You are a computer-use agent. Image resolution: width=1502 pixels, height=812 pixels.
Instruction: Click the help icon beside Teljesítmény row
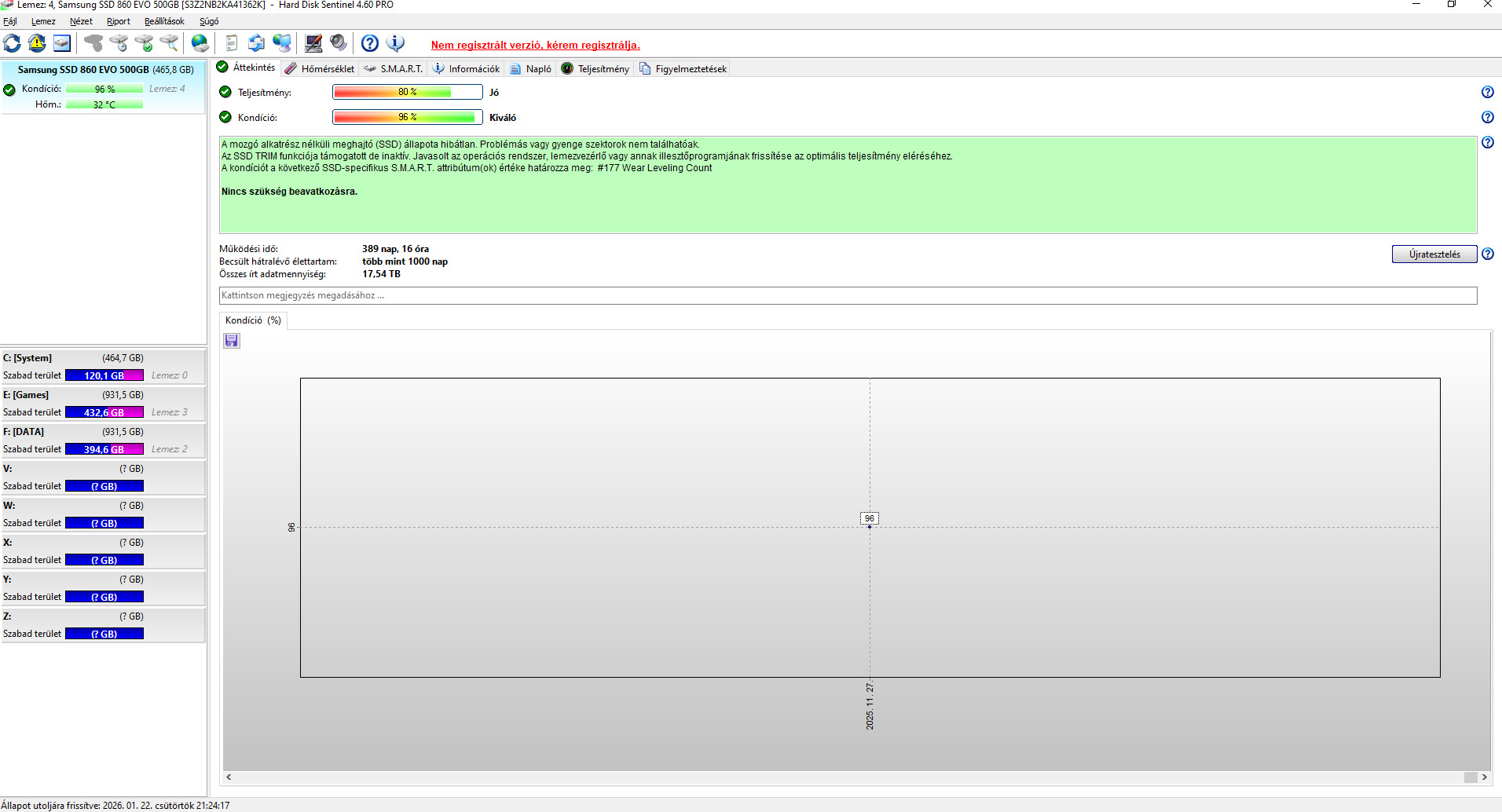pos(1487,92)
